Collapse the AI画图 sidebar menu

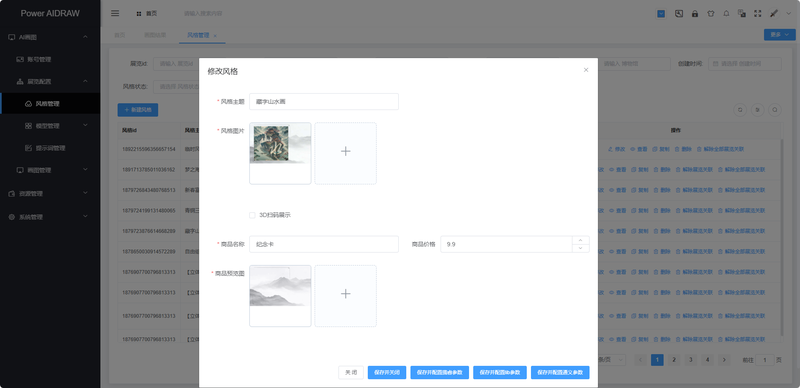pos(50,37)
